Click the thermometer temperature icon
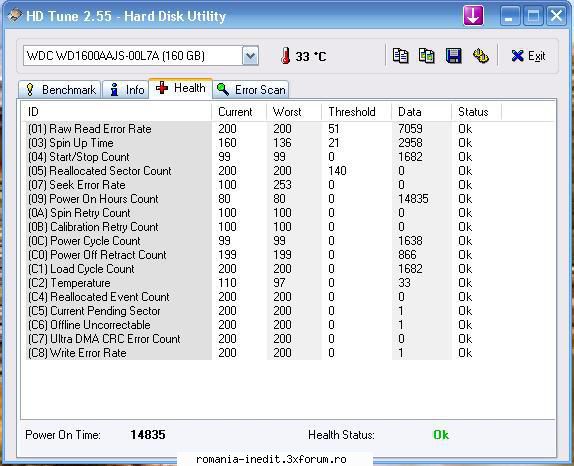The height and width of the screenshot is (466, 574). (286, 56)
